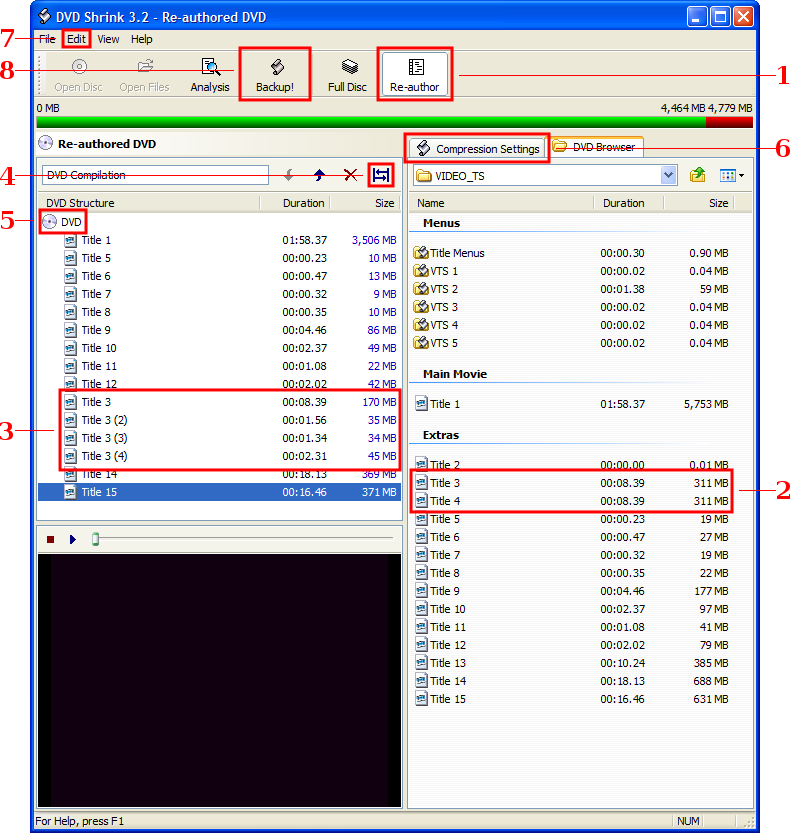Click the video preview area

coord(219,680)
